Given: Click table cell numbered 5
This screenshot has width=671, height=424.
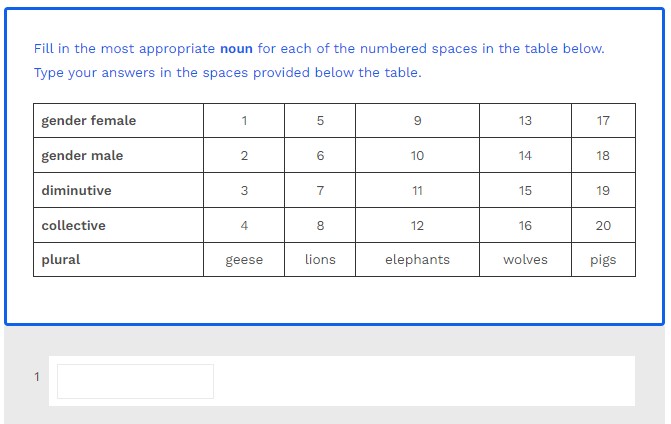Looking at the screenshot, I should (x=320, y=121).
